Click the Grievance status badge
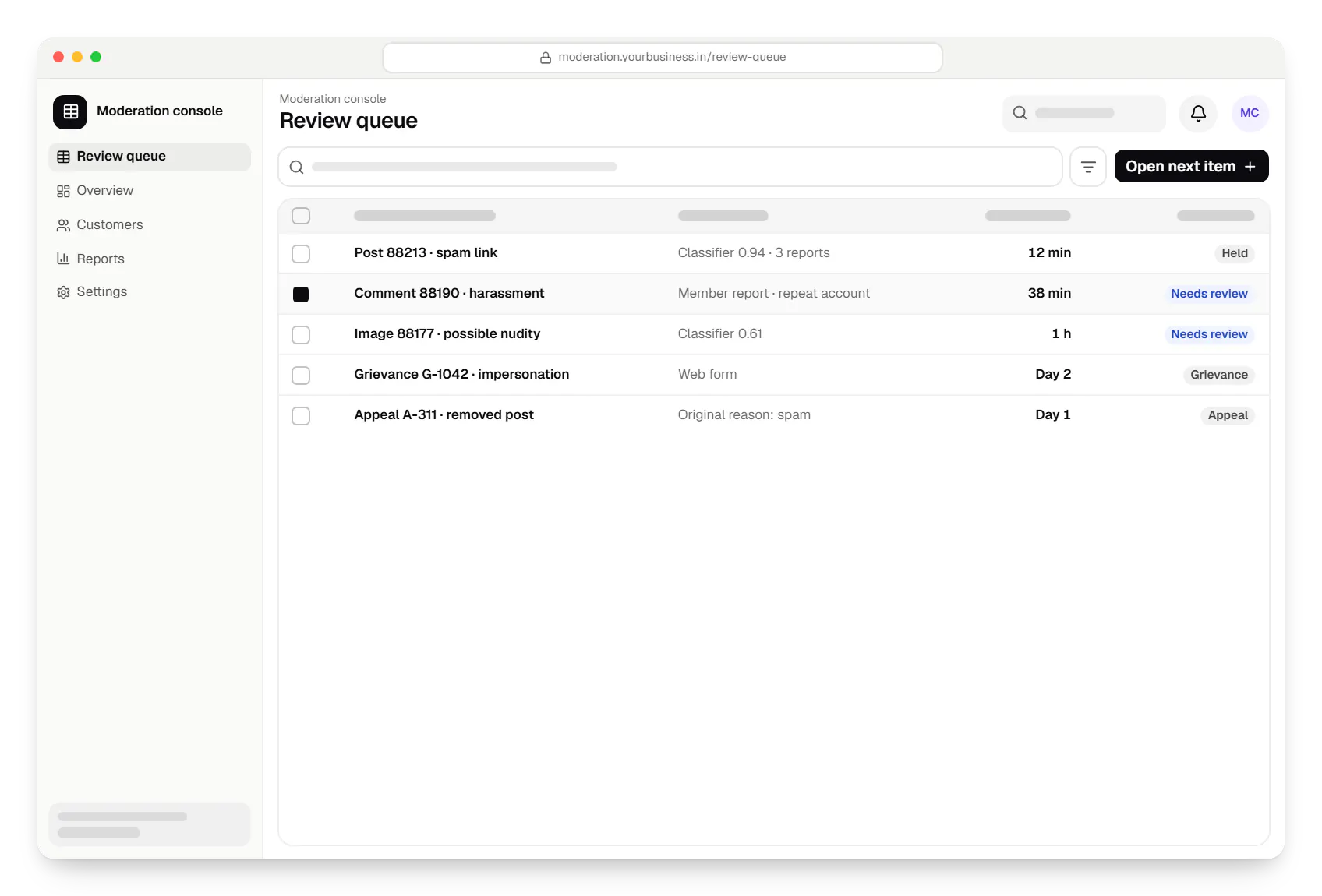Image resolution: width=1322 pixels, height=896 pixels. pos(1218,375)
